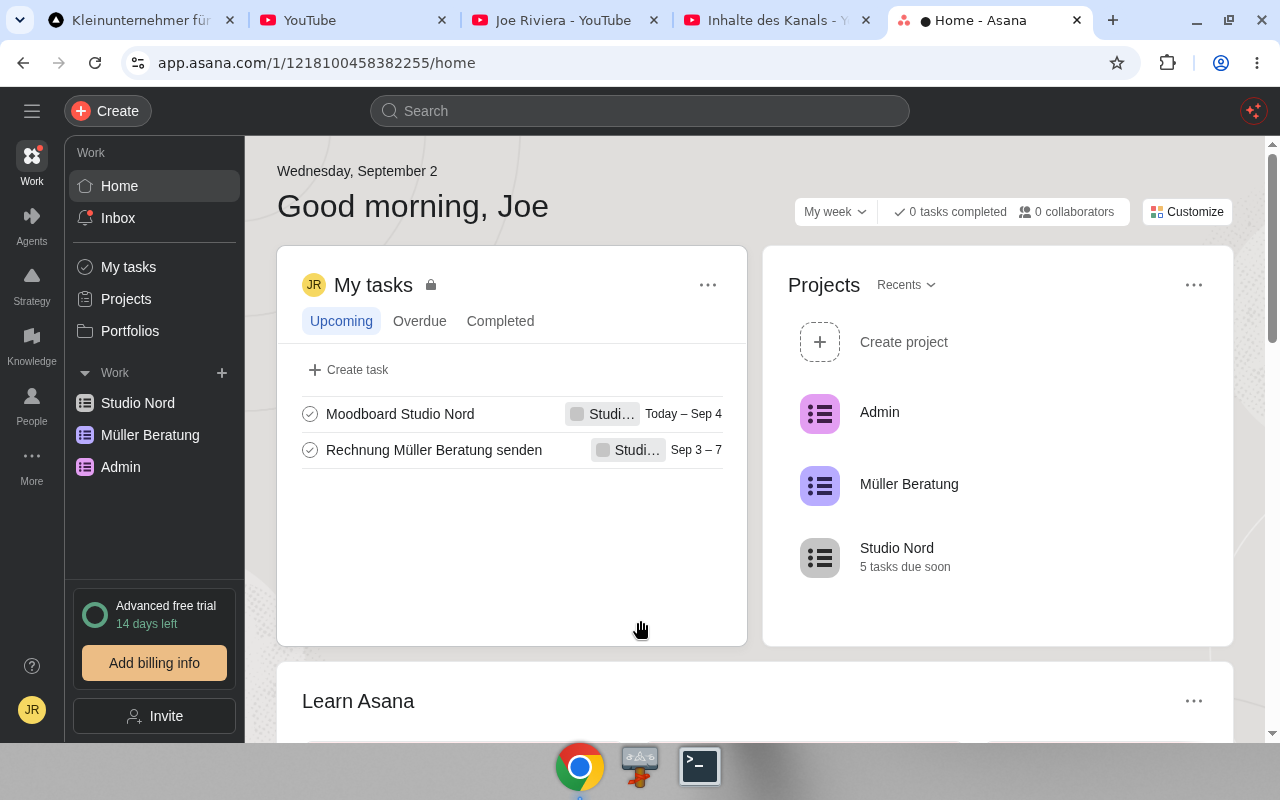Click the dashed Create project plus icon
The image size is (1280, 800).
coord(820,342)
